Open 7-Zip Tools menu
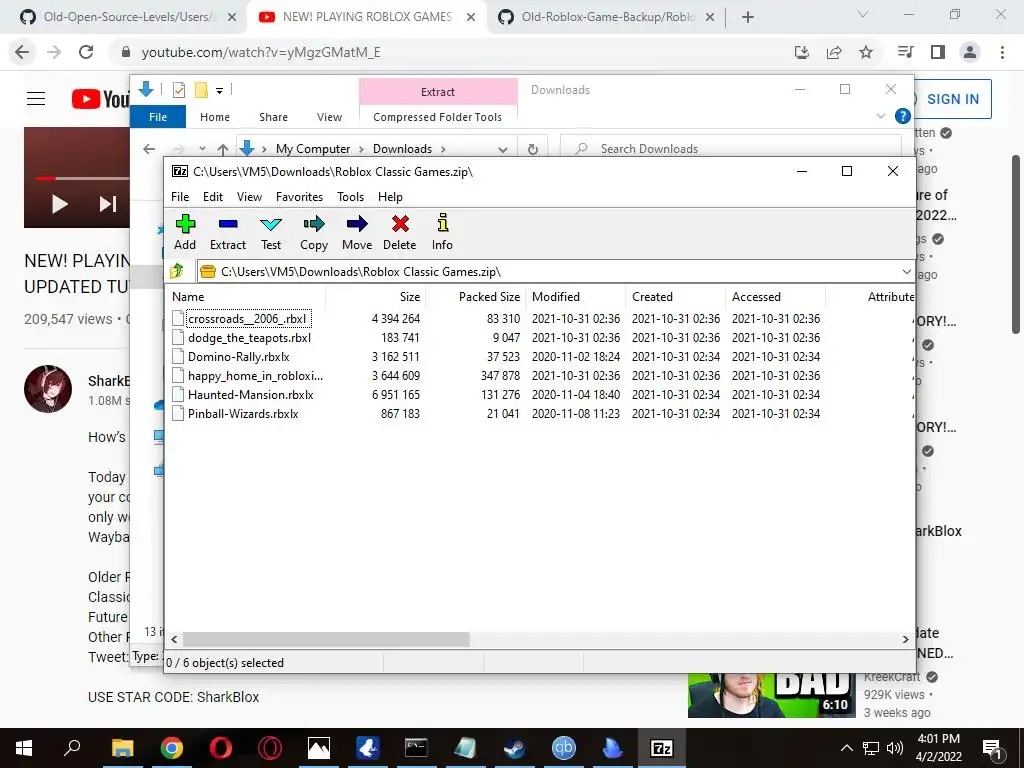This screenshot has height=768, width=1024. click(350, 197)
